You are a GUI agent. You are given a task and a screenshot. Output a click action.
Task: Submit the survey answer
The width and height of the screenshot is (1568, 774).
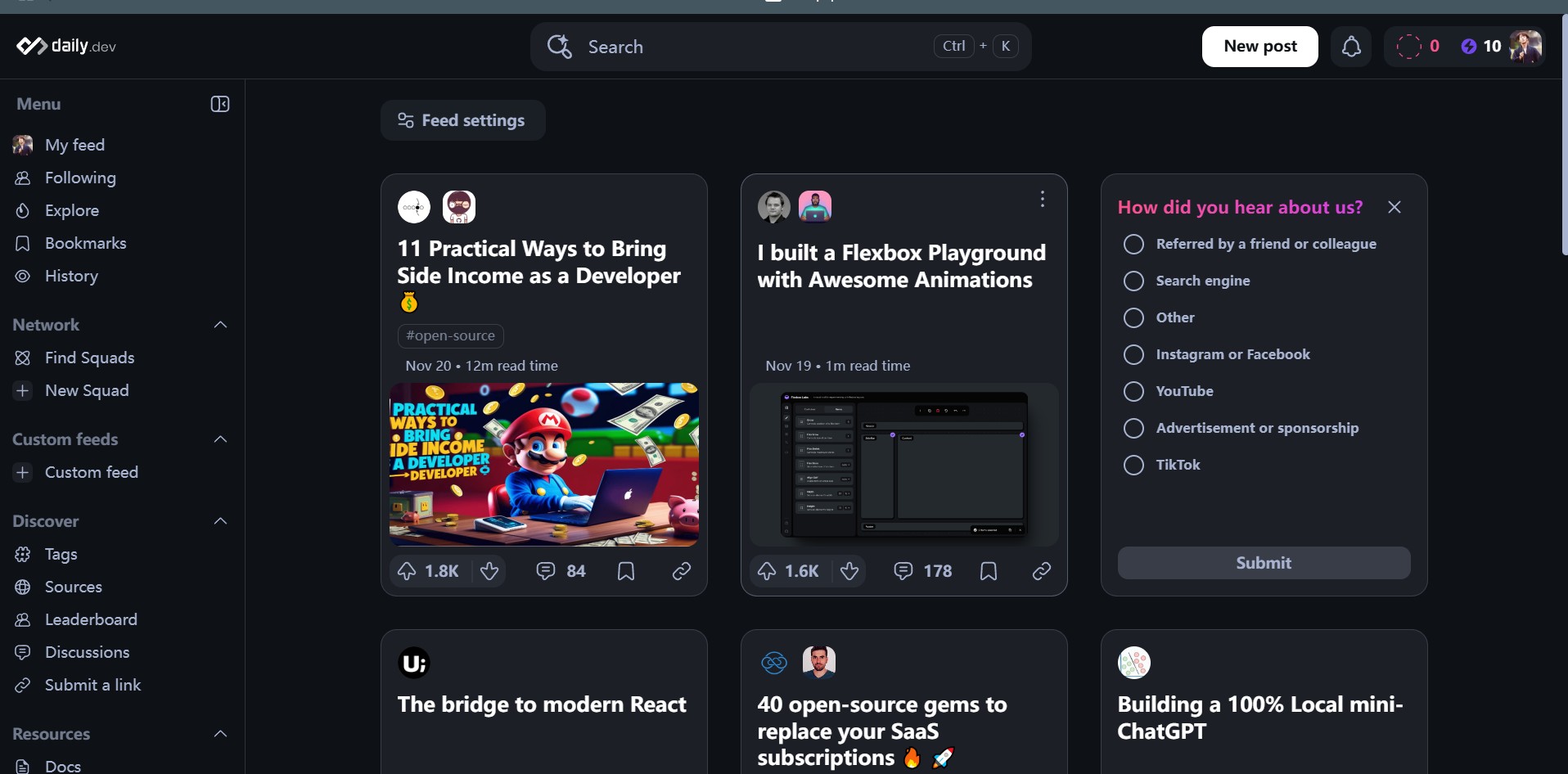click(1264, 563)
